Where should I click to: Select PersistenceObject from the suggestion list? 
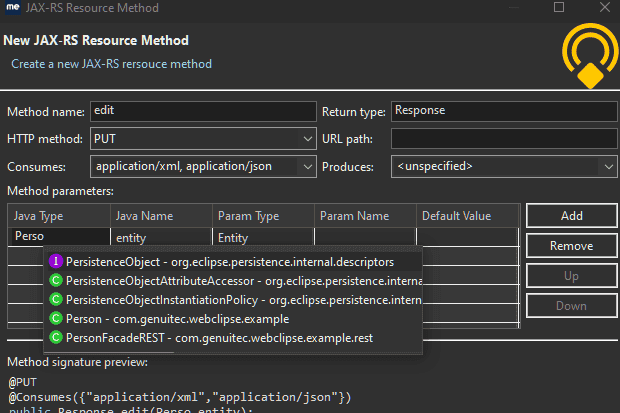click(x=233, y=261)
